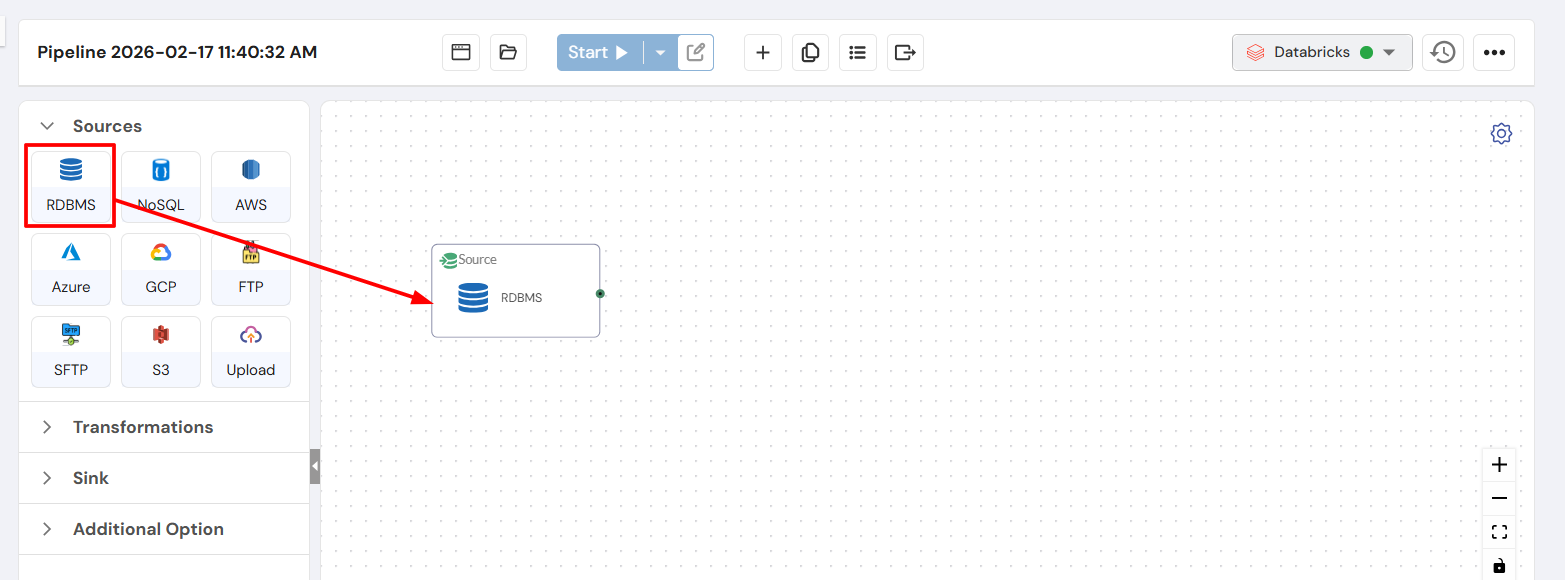Click the Upload source tile
The width and height of the screenshot is (1565, 580).
pyautogui.click(x=251, y=352)
